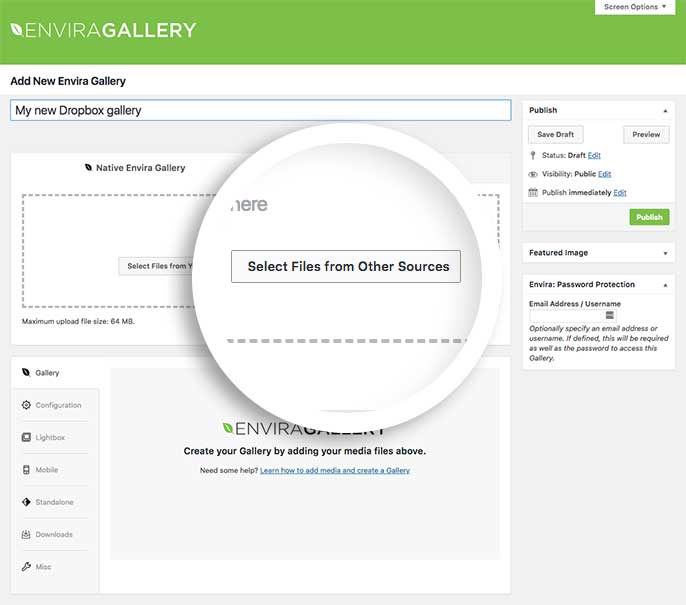
Task: Click the Publish calendar icon
Action: [x=532, y=192]
